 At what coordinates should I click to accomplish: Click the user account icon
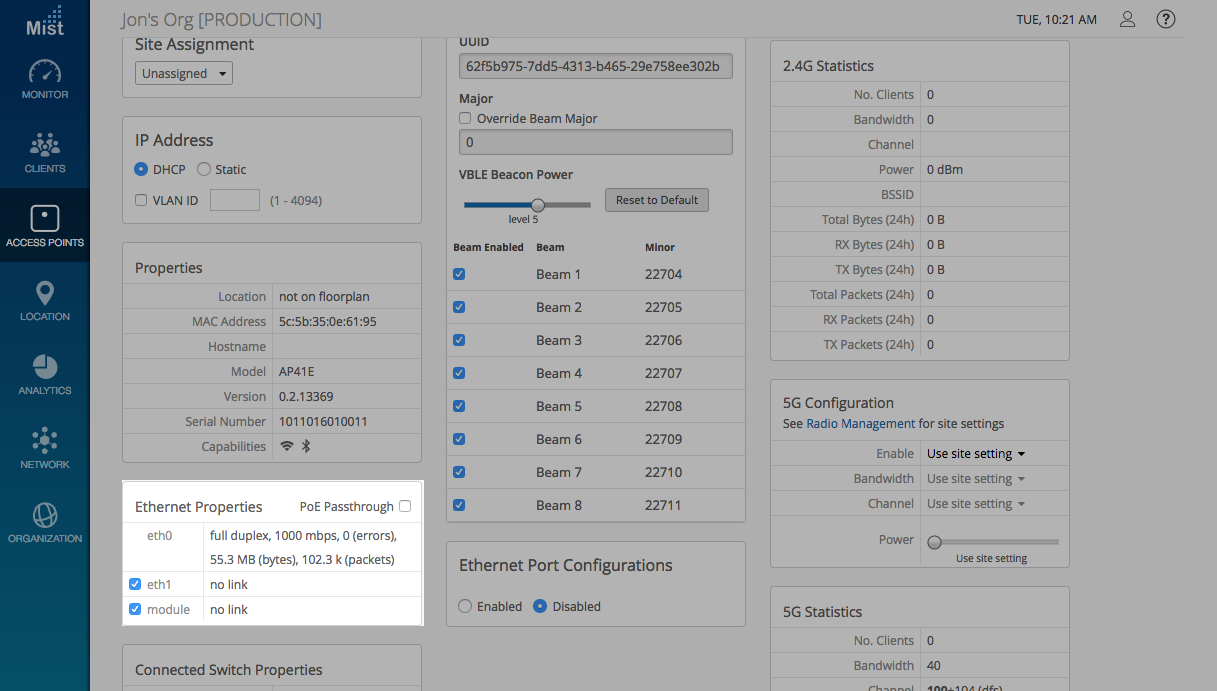1127,19
